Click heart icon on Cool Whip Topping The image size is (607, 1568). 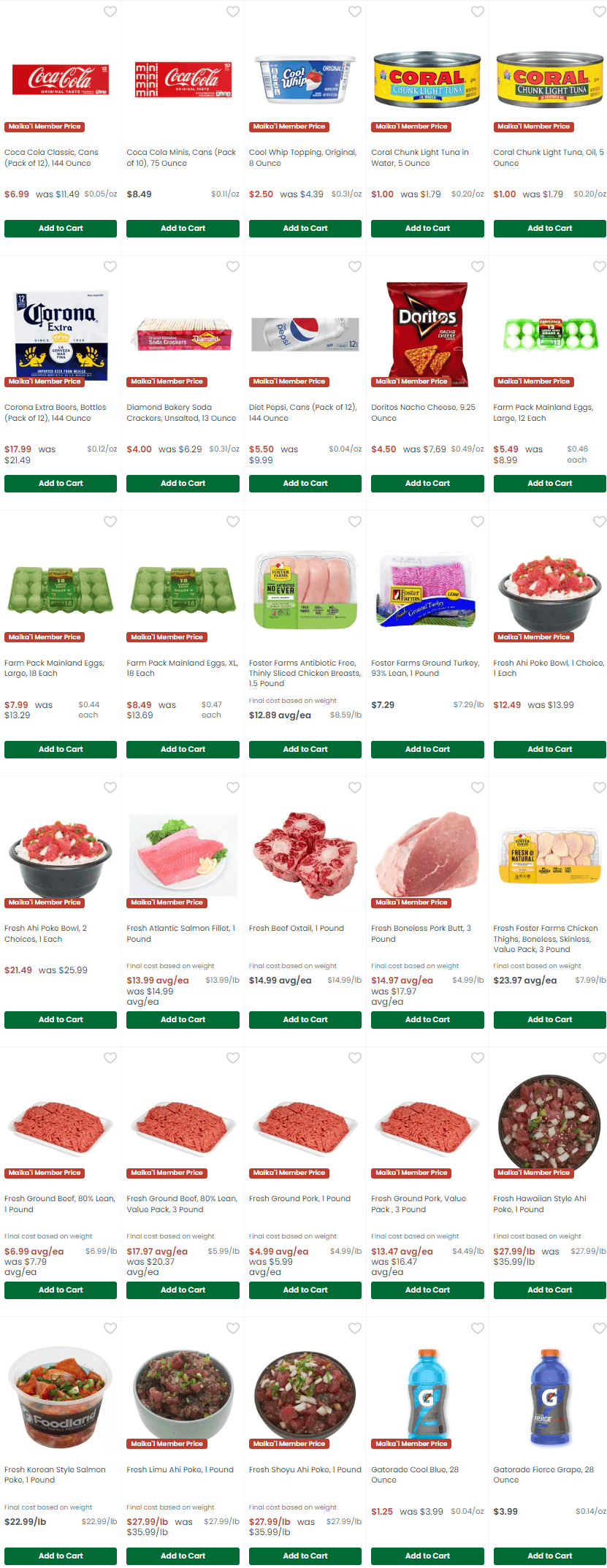pos(355,12)
